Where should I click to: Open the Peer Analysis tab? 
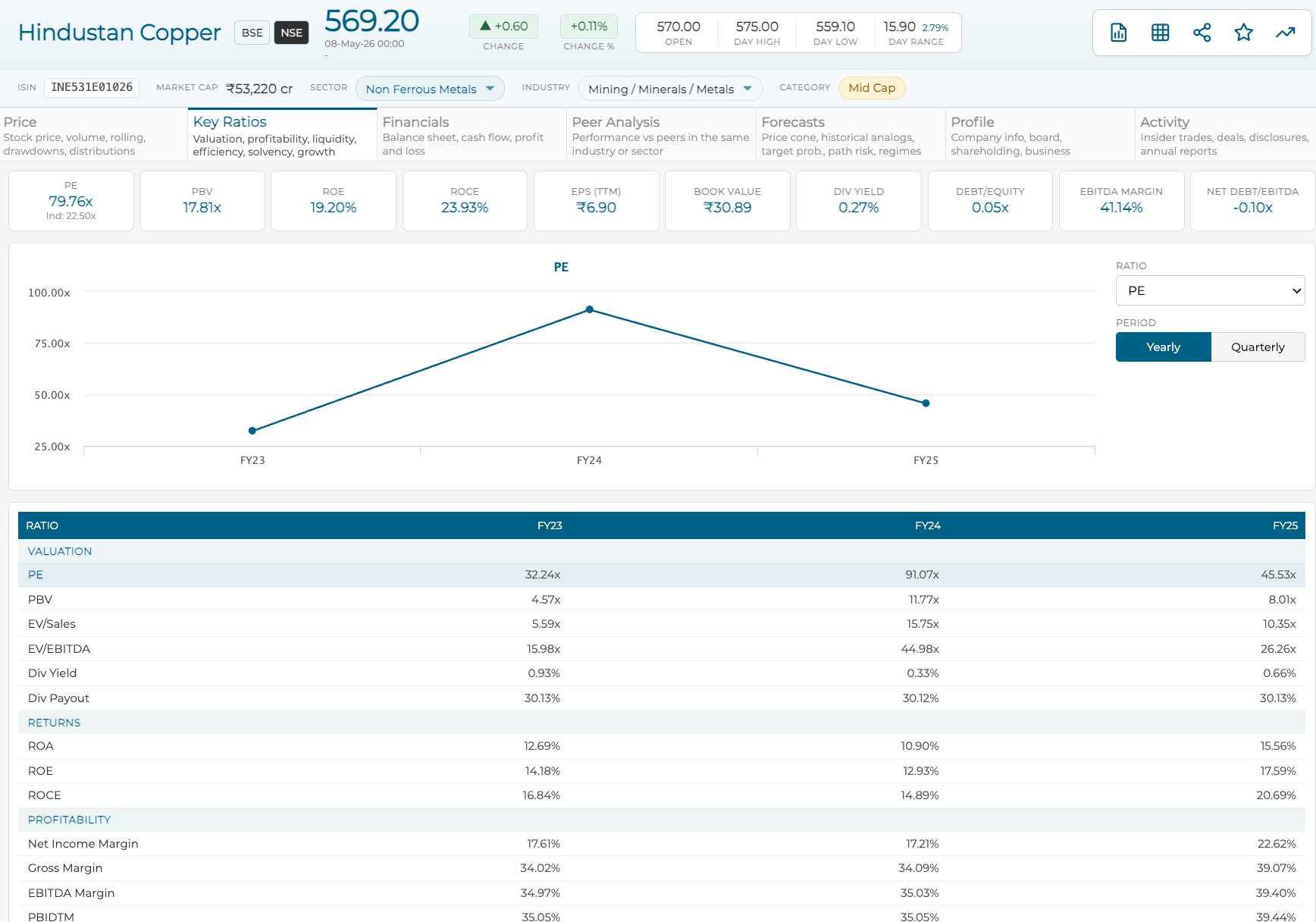(x=661, y=135)
